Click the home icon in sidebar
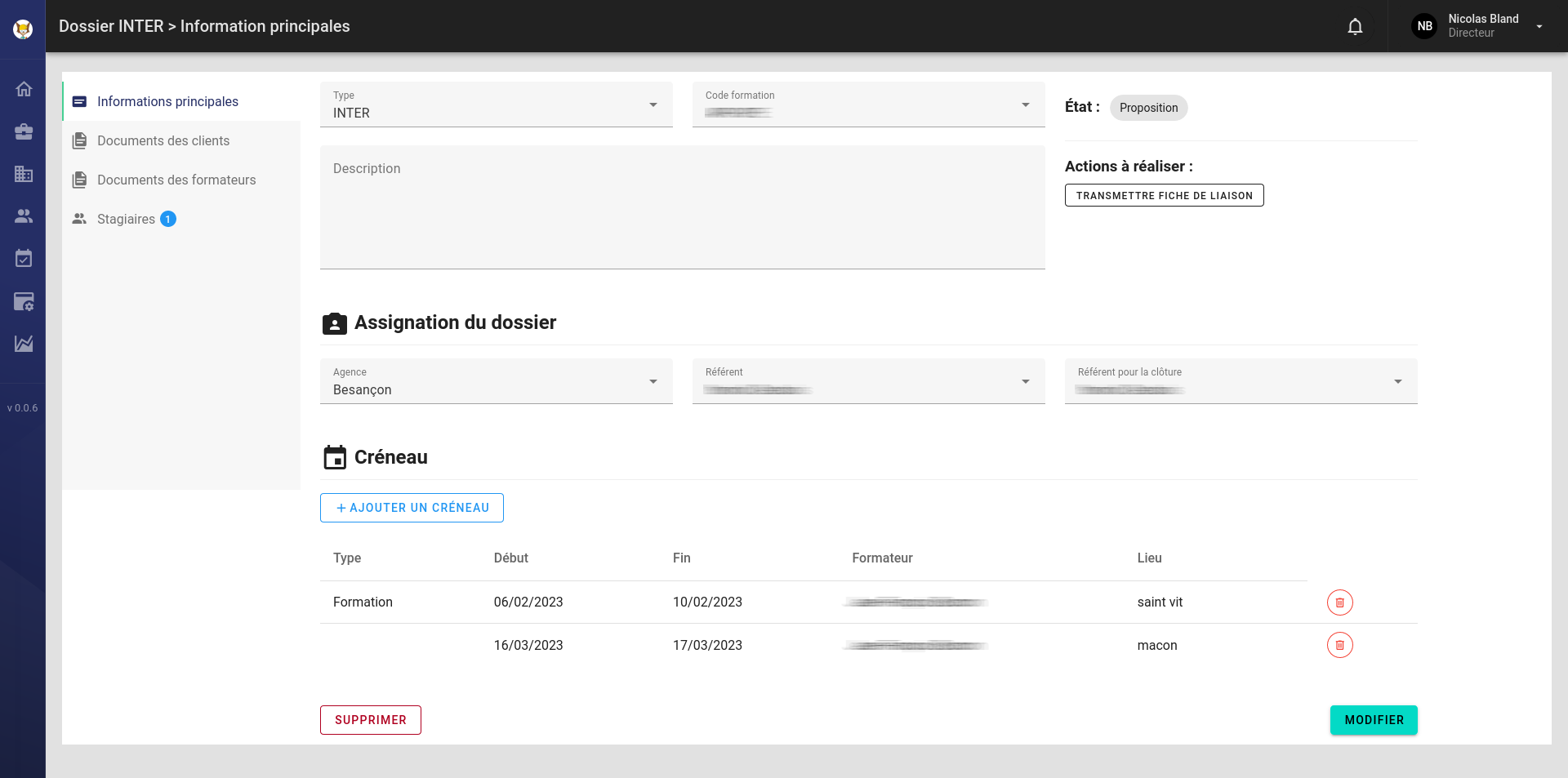Screen dimensions: 1568x778 click(24, 89)
